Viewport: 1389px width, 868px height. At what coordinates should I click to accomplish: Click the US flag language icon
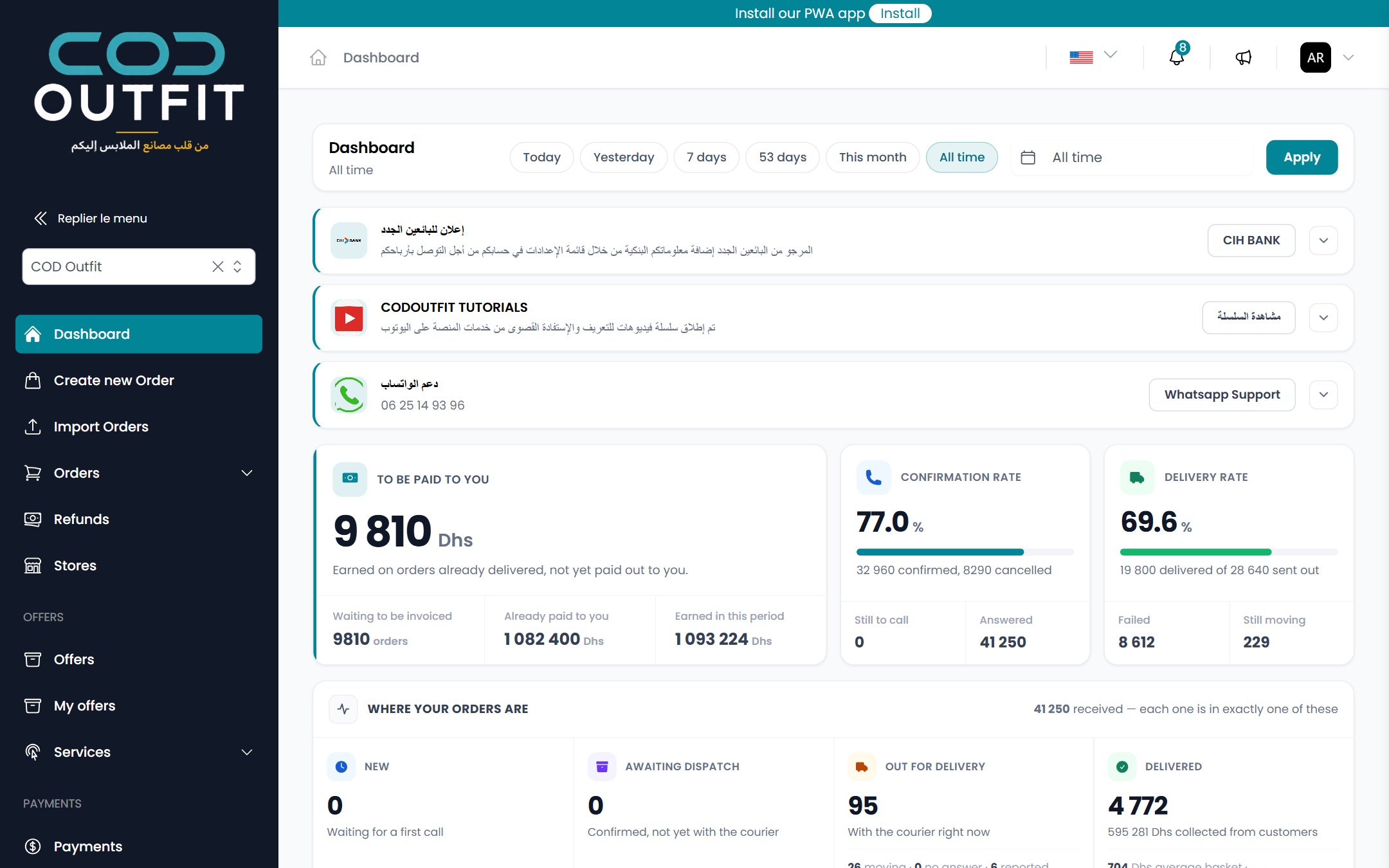[x=1081, y=57]
